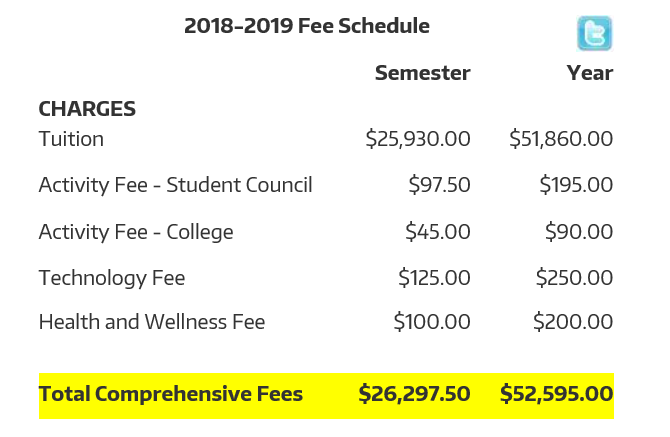Select the Semester column header
Screen dimensions: 670x437
pos(422,73)
